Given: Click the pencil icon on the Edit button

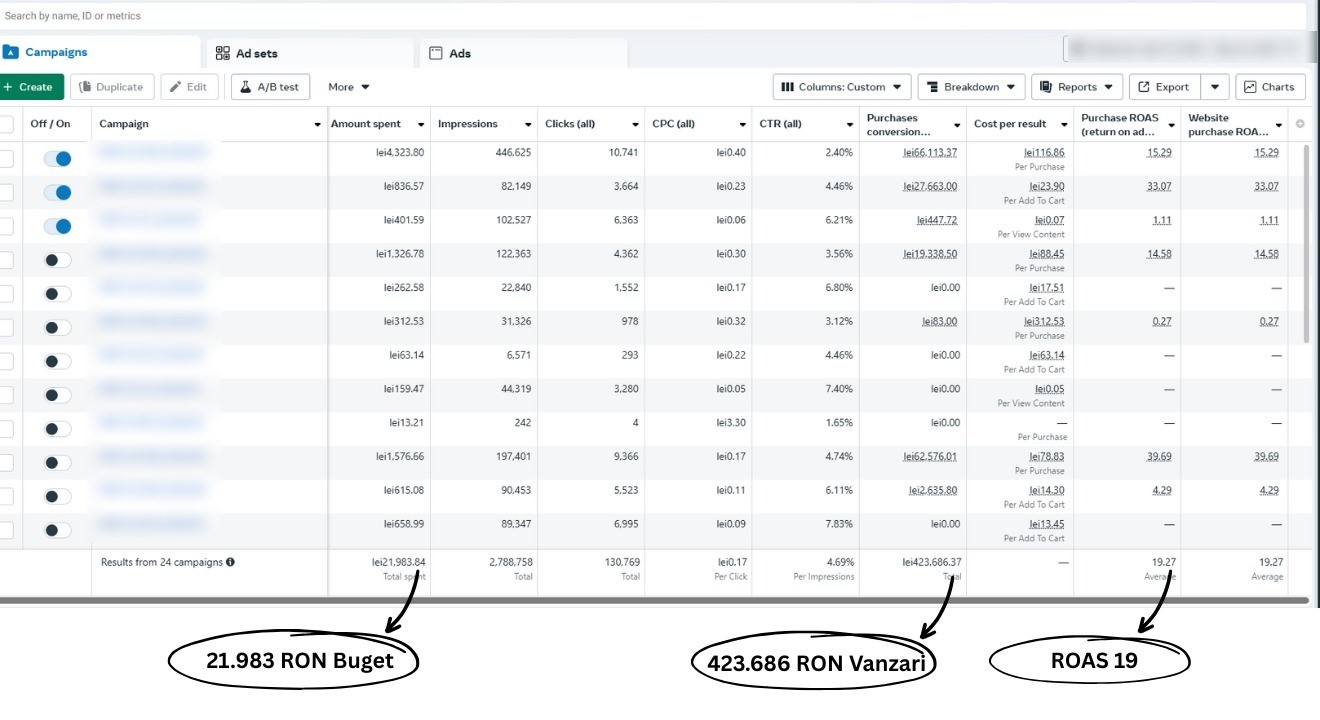Looking at the screenshot, I should tap(175, 87).
